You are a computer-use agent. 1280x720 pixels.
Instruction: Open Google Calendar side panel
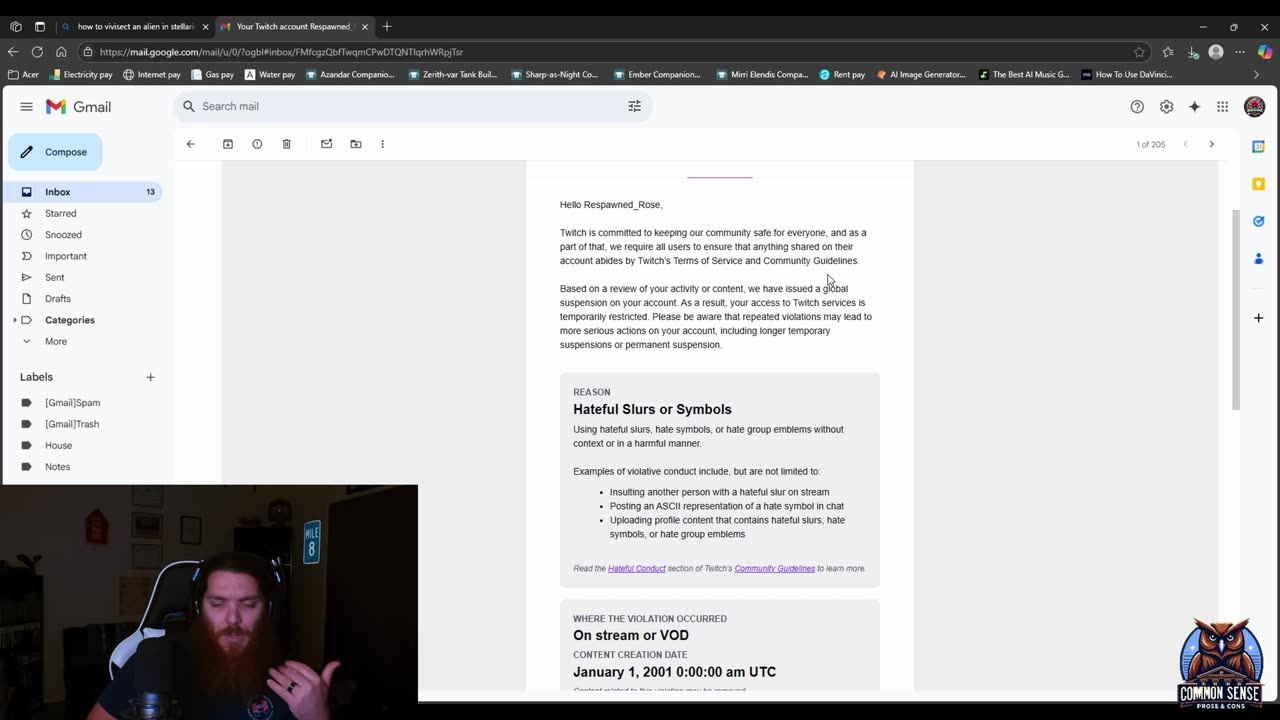click(x=1258, y=146)
